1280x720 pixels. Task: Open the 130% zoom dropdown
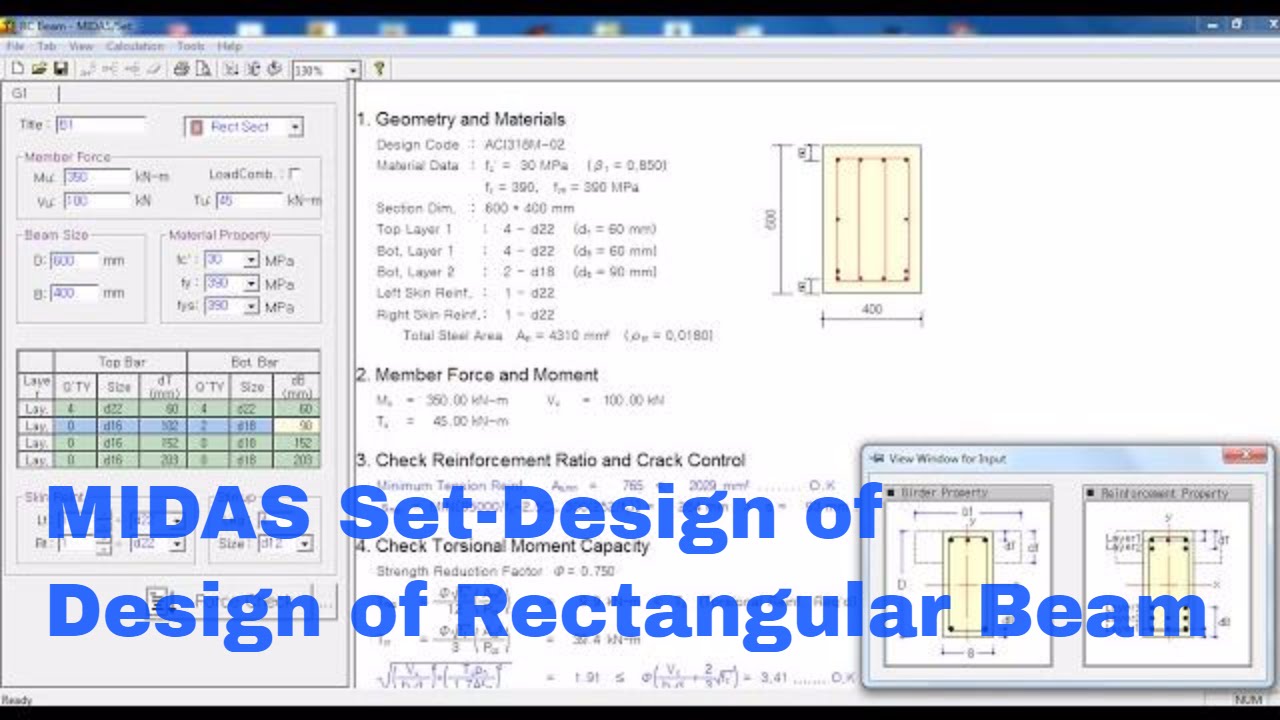[353, 70]
